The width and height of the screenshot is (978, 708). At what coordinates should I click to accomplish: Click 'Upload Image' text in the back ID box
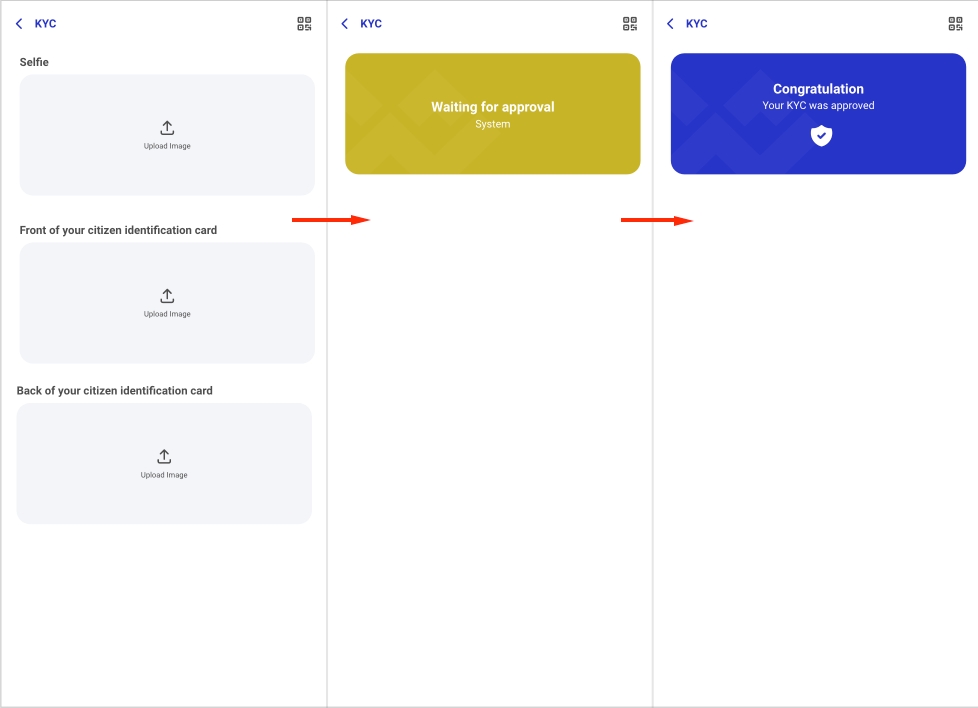click(x=164, y=475)
